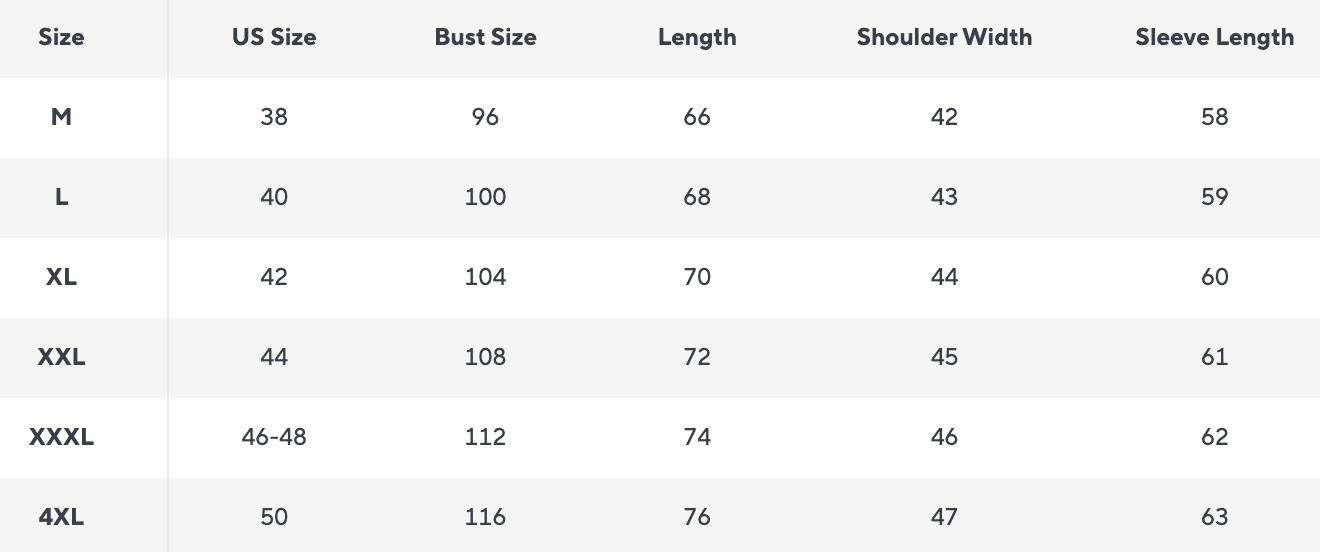Click shoulder width 45 in XXL row
Image resolution: width=1320 pixels, height=552 pixels.
pyautogui.click(x=944, y=357)
